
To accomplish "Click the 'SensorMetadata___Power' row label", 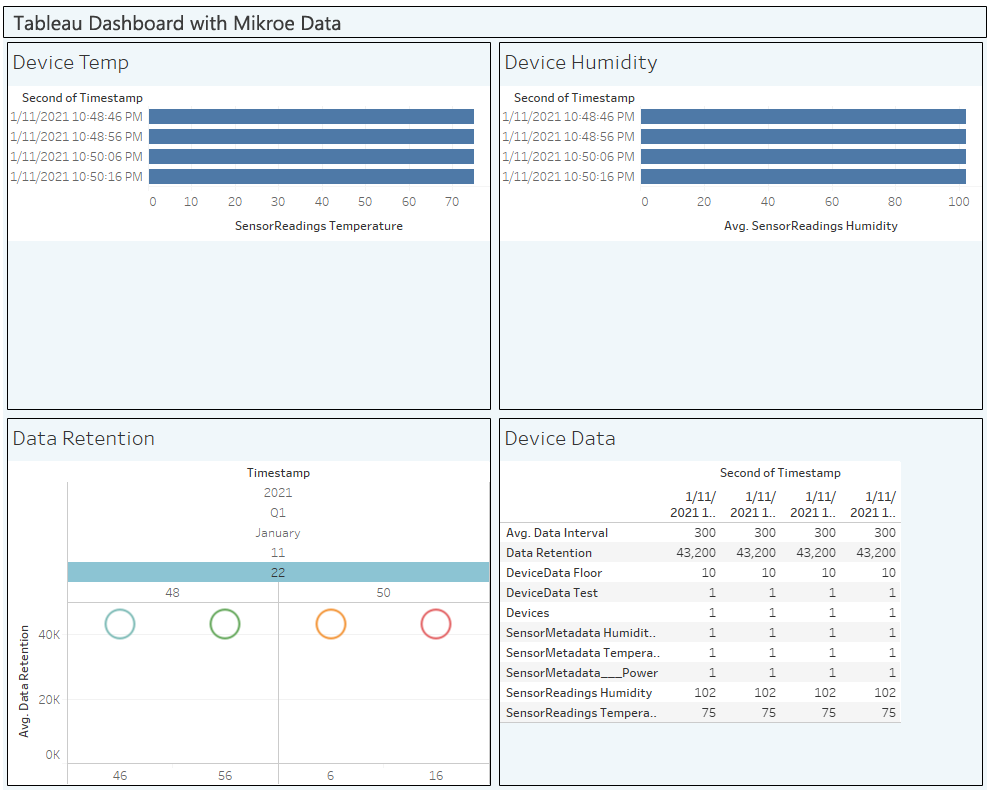I will (x=582, y=673).
